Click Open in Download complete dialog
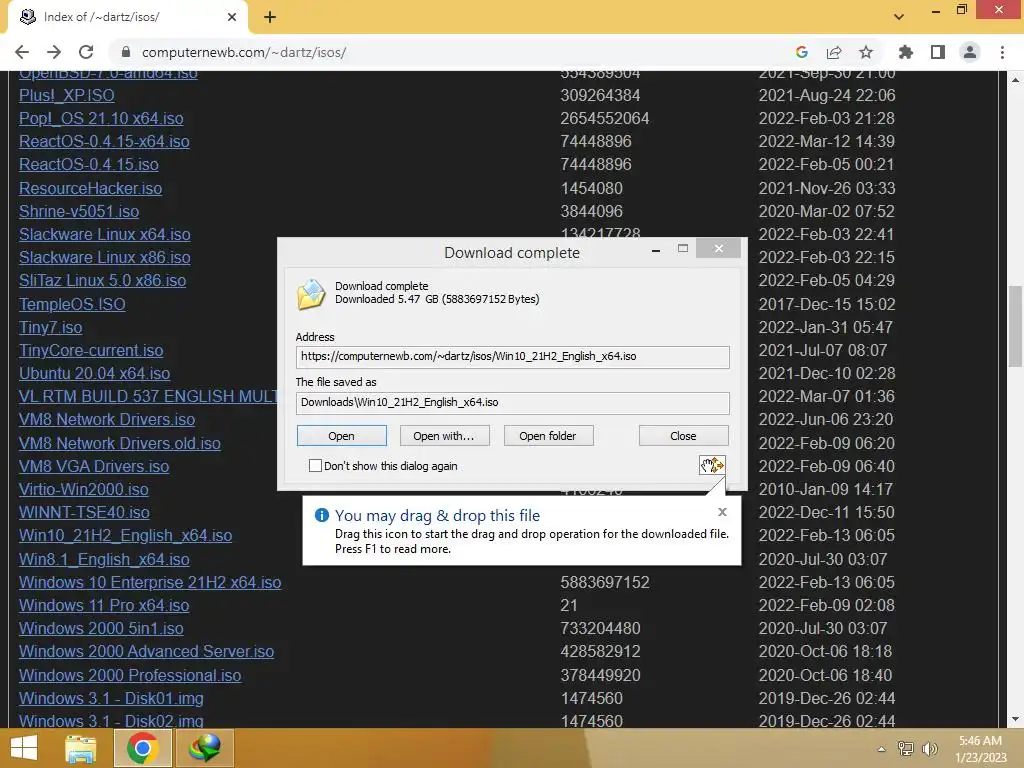Viewport: 1024px width, 768px height. pyautogui.click(x=342, y=436)
